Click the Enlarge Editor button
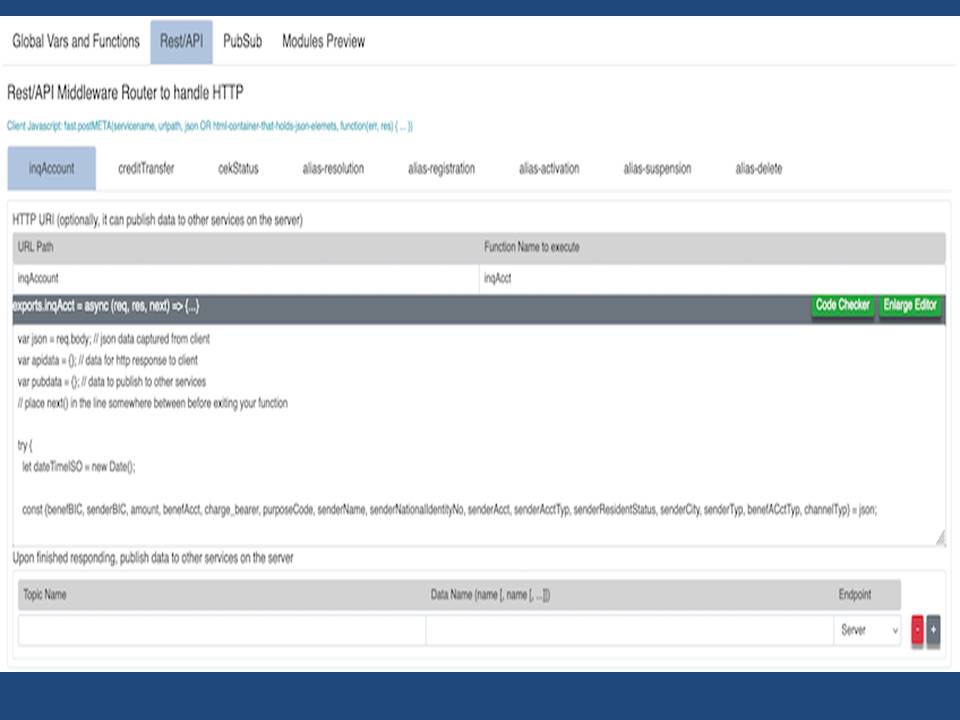The height and width of the screenshot is (720, 960). (x=910, y=306)
